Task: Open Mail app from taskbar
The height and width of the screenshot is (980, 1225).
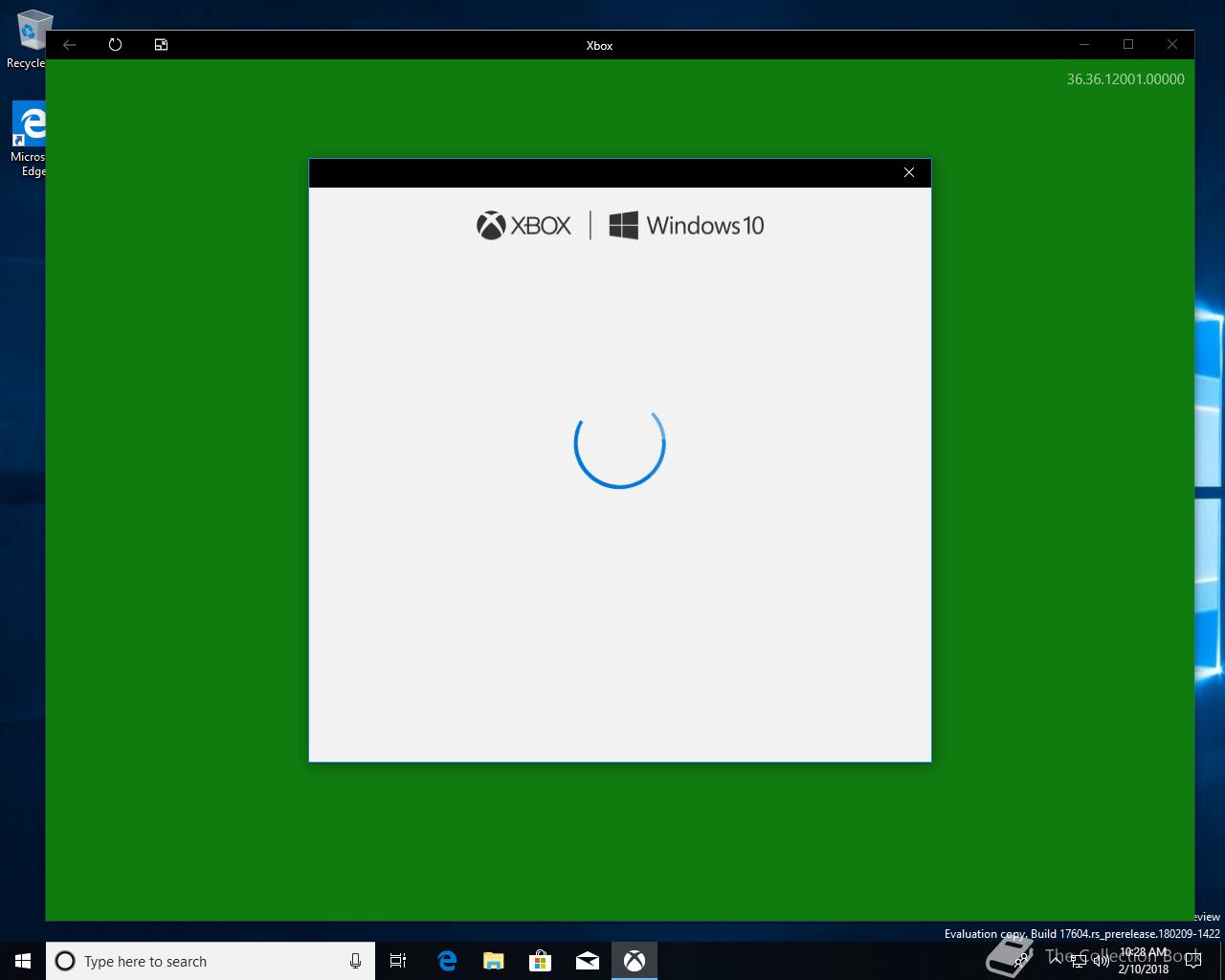Action: tap(588, 961)
